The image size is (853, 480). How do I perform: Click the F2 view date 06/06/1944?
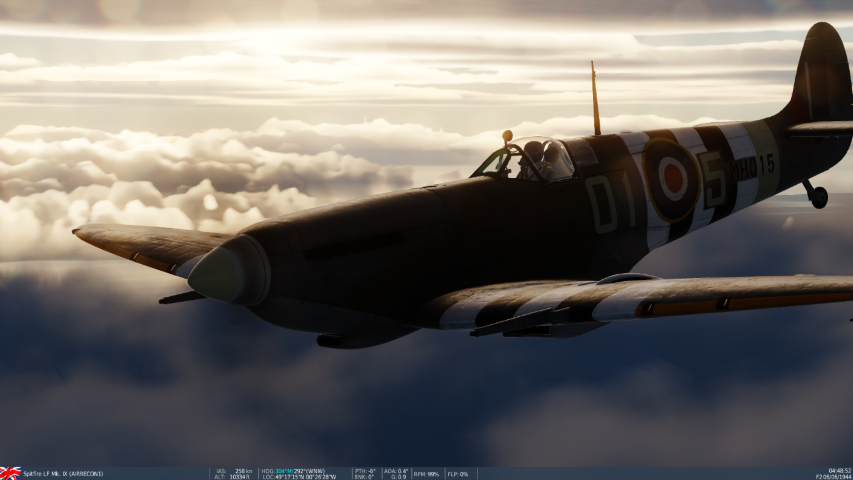833,476
